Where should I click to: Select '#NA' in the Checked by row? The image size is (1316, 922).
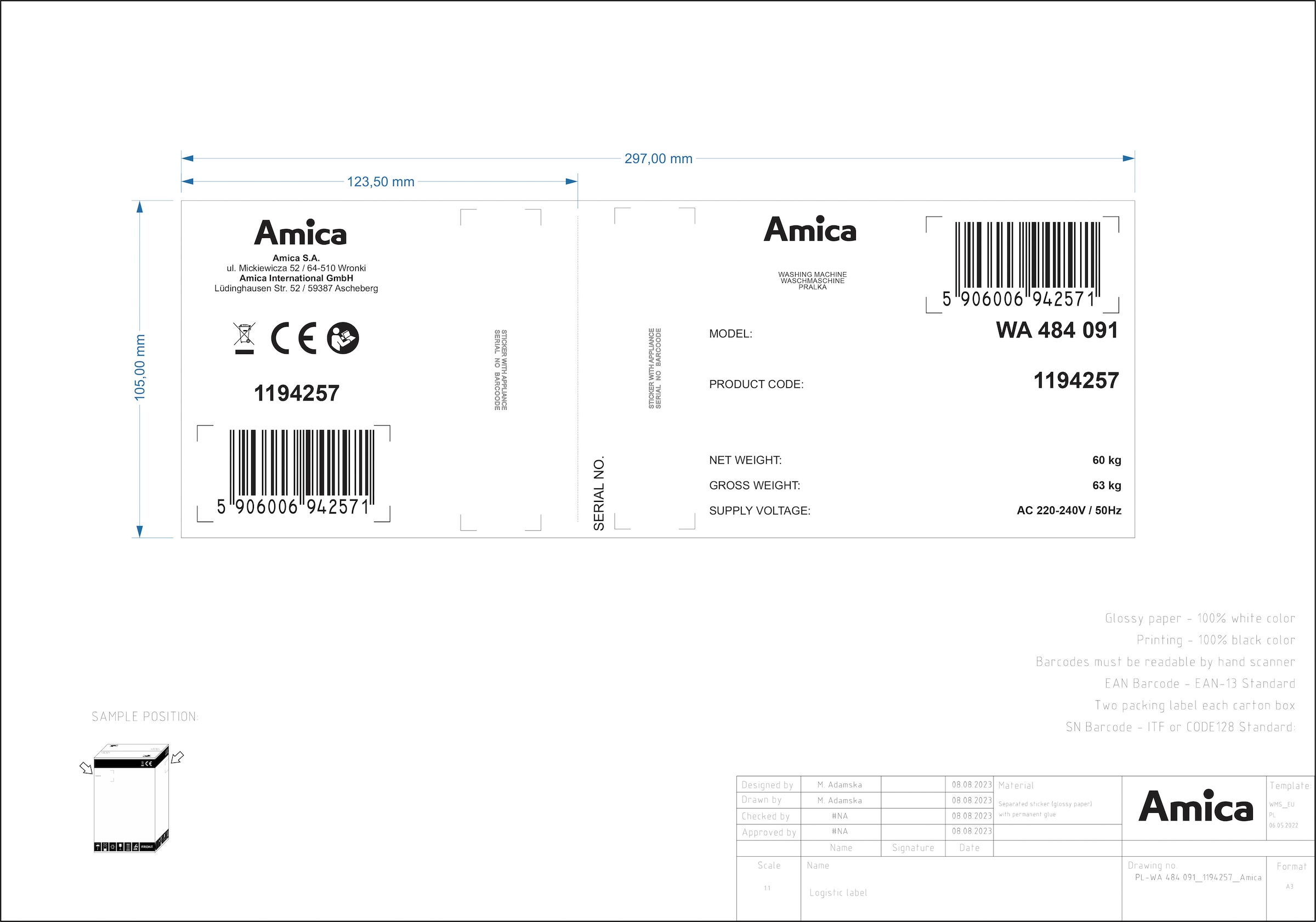(x=839, y=816)
